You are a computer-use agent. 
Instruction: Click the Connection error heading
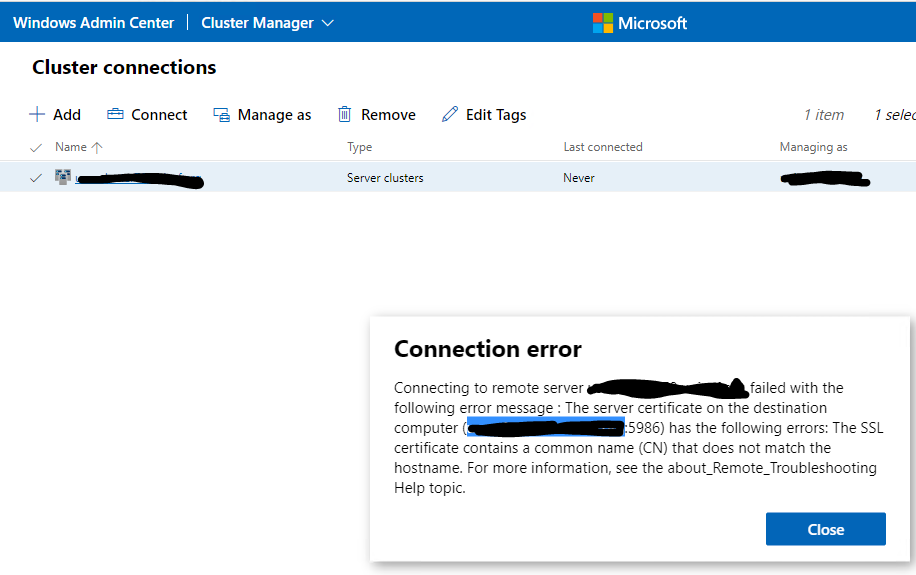[x=487, y=349]
